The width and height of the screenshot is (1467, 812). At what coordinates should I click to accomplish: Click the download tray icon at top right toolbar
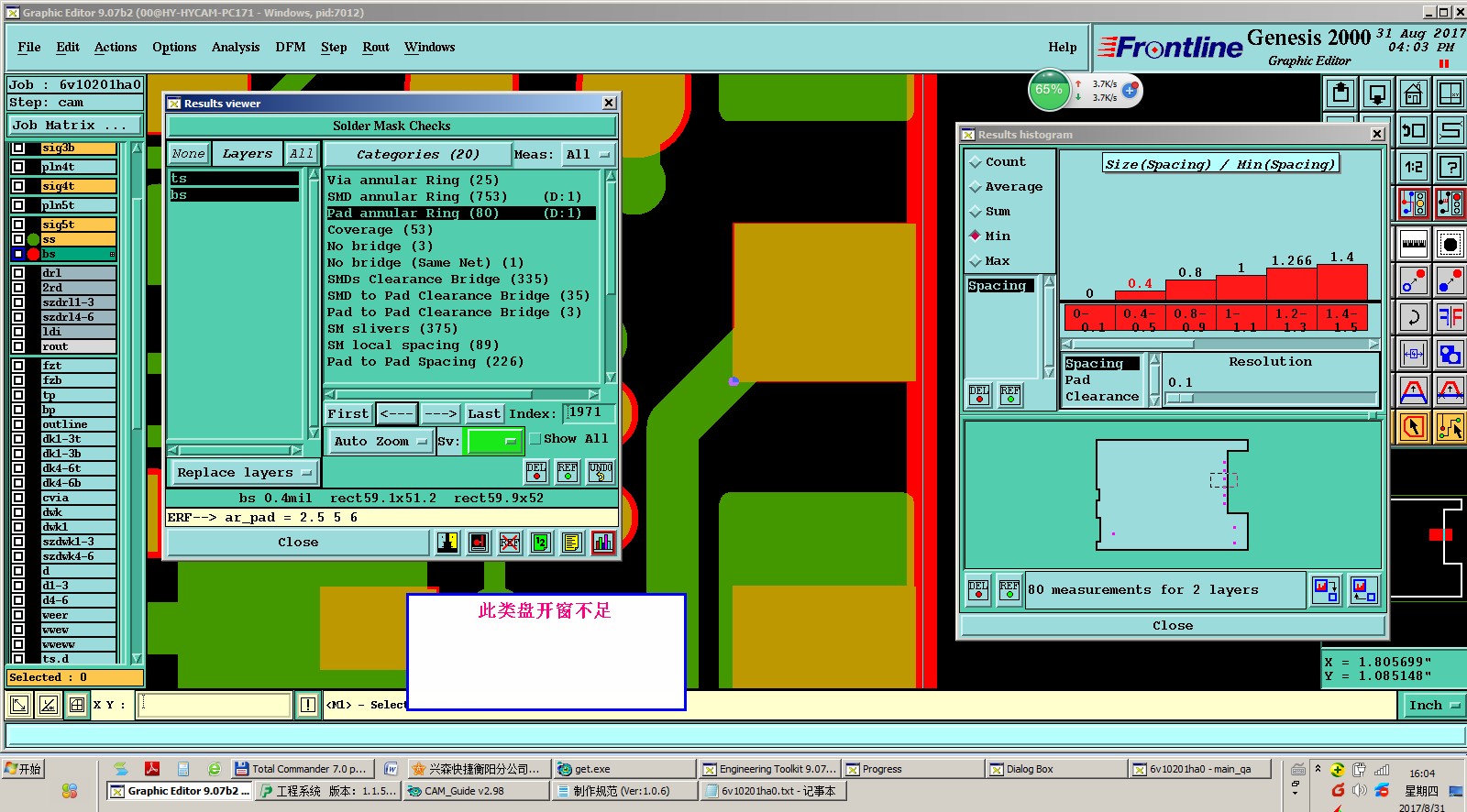tap(1376, 93)
